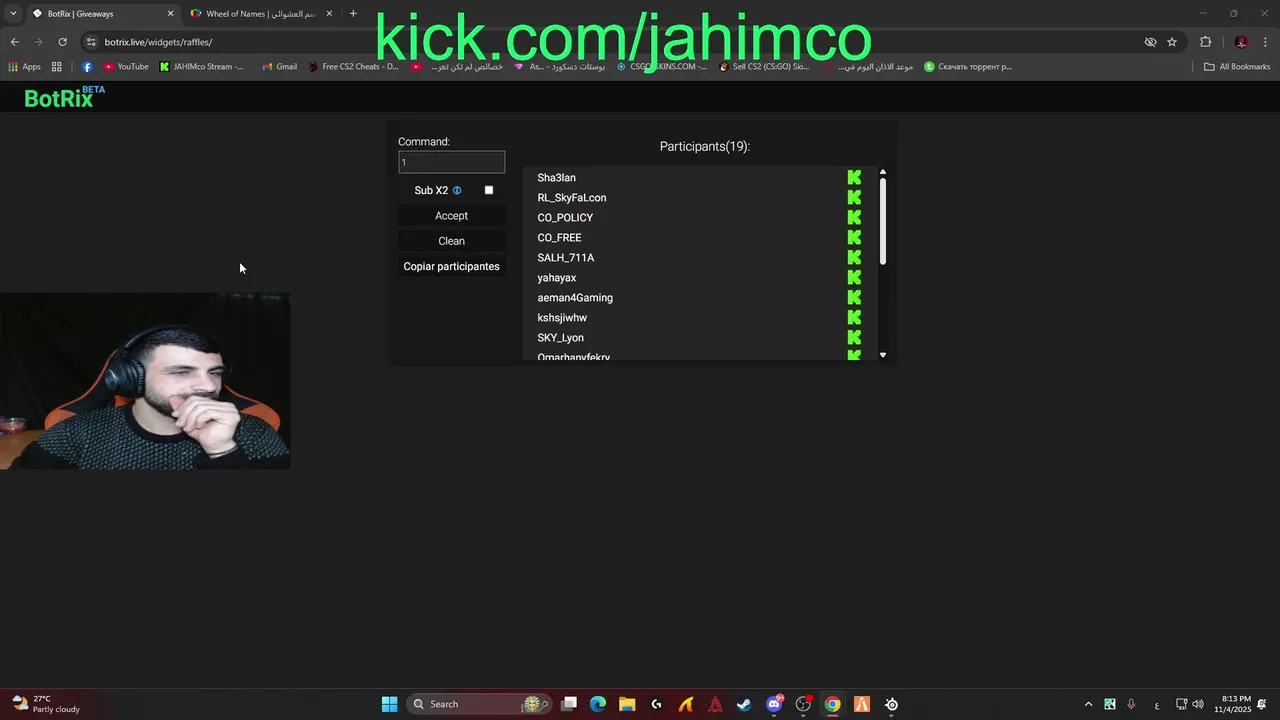Screen dimensions: 1280x720
Task: Switch to BotRix Giveaways tab
Action: (x=100, y=14)
